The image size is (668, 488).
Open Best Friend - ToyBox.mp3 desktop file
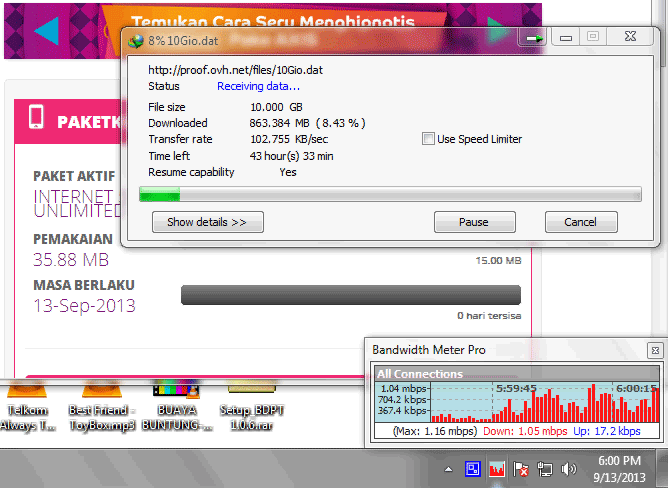pyautogui.click(x=102, y=405)
